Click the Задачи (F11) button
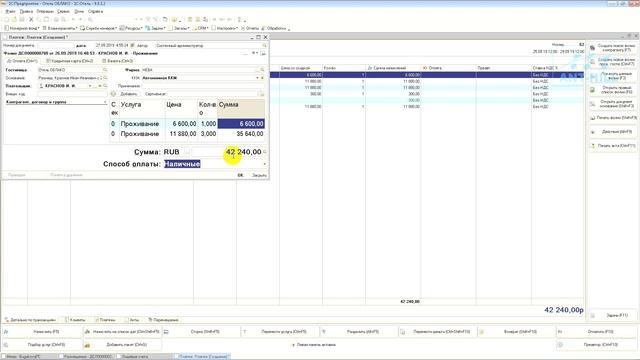The height and width of the screenshot is (360, 640). tap(612, 316)
